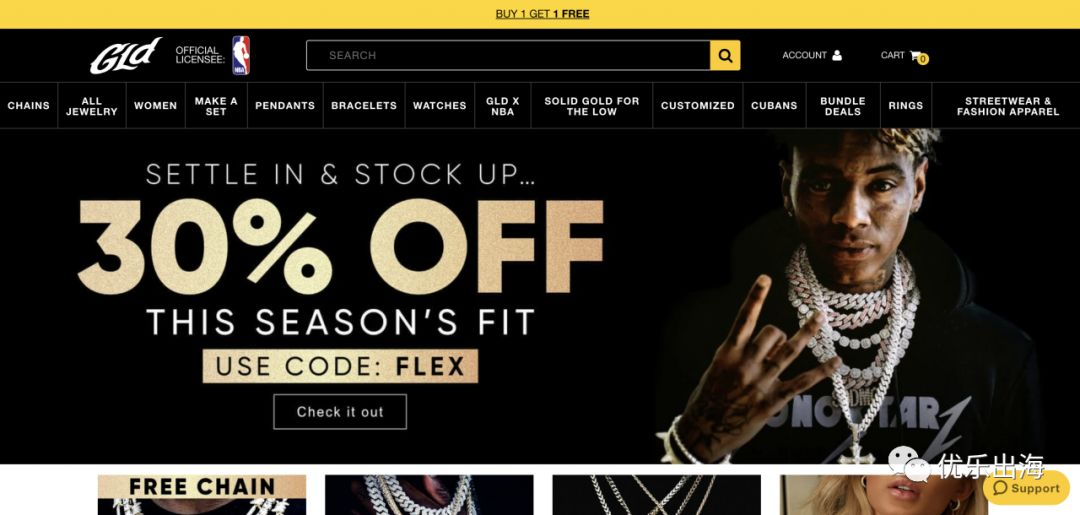Open the shopping cart icon
This screenshot has height=515, width=1080.
(915, 55)
